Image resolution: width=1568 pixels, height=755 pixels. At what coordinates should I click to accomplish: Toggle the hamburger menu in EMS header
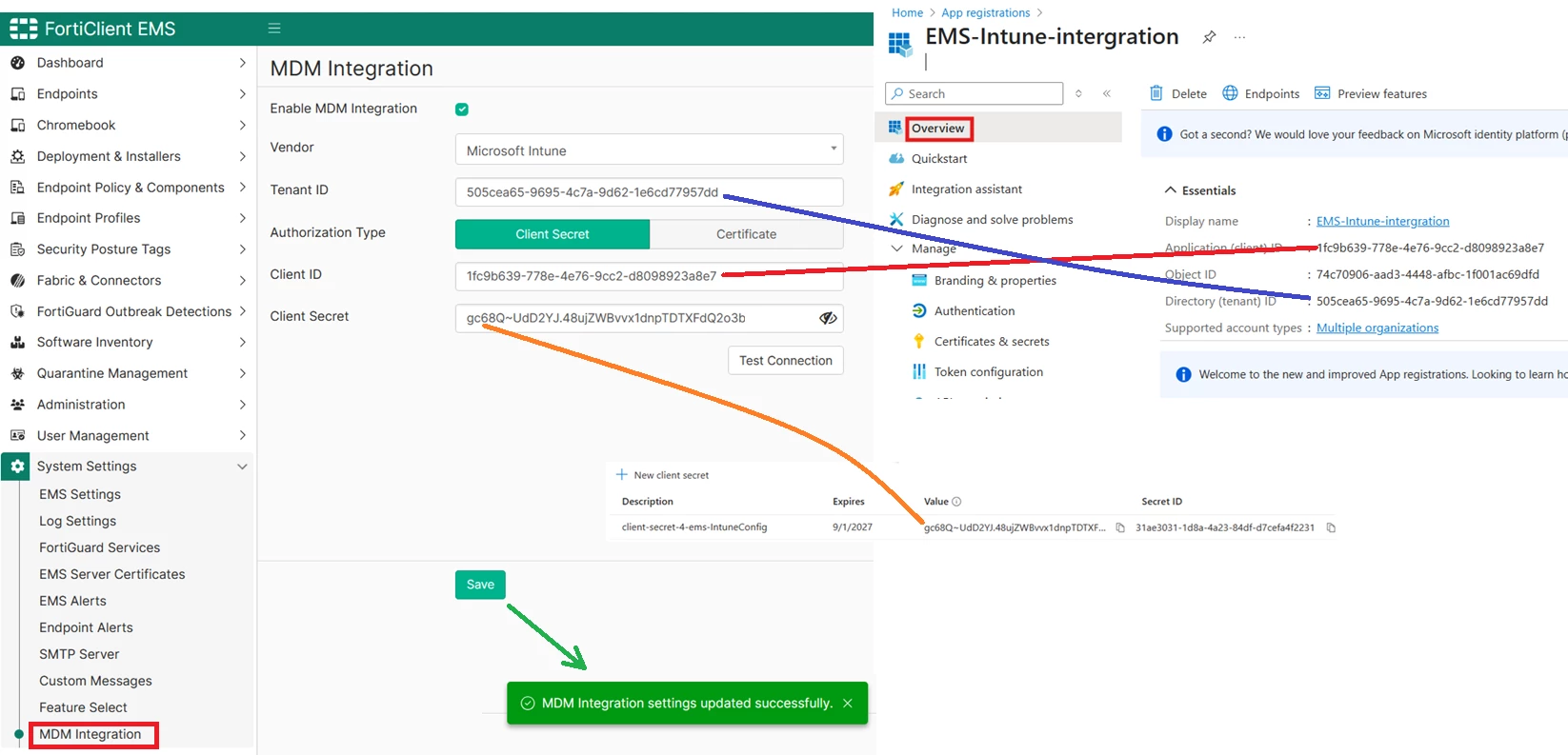coord(274,29)
